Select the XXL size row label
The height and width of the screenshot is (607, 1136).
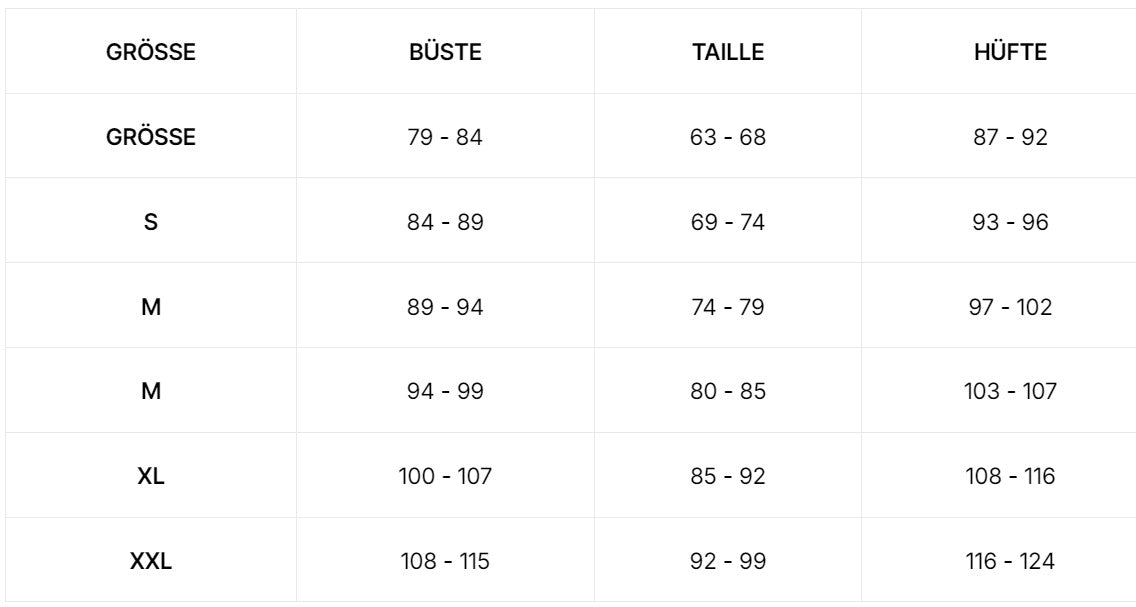151,561
